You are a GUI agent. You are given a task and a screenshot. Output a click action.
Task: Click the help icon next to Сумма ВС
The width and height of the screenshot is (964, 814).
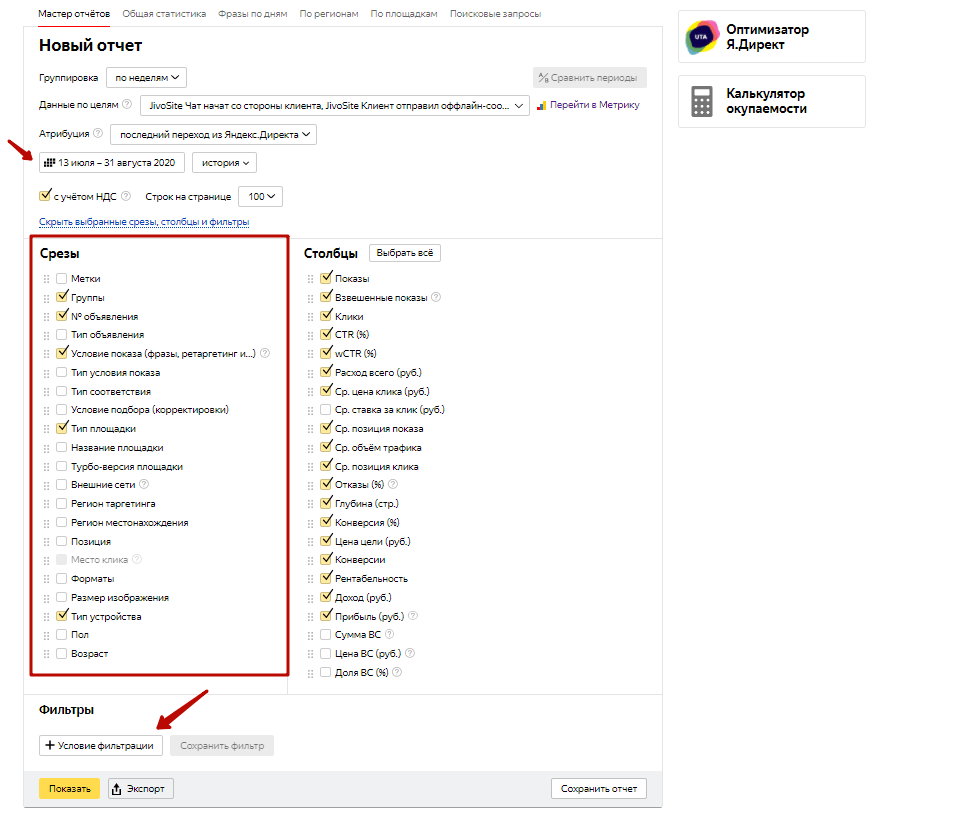point(389,634)
